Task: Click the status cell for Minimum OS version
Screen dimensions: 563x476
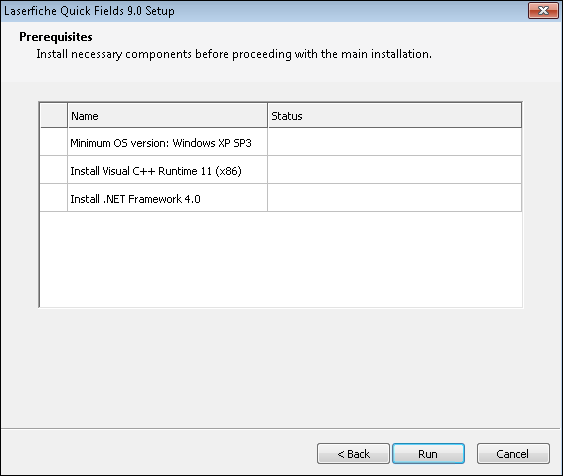Action: 395,143
